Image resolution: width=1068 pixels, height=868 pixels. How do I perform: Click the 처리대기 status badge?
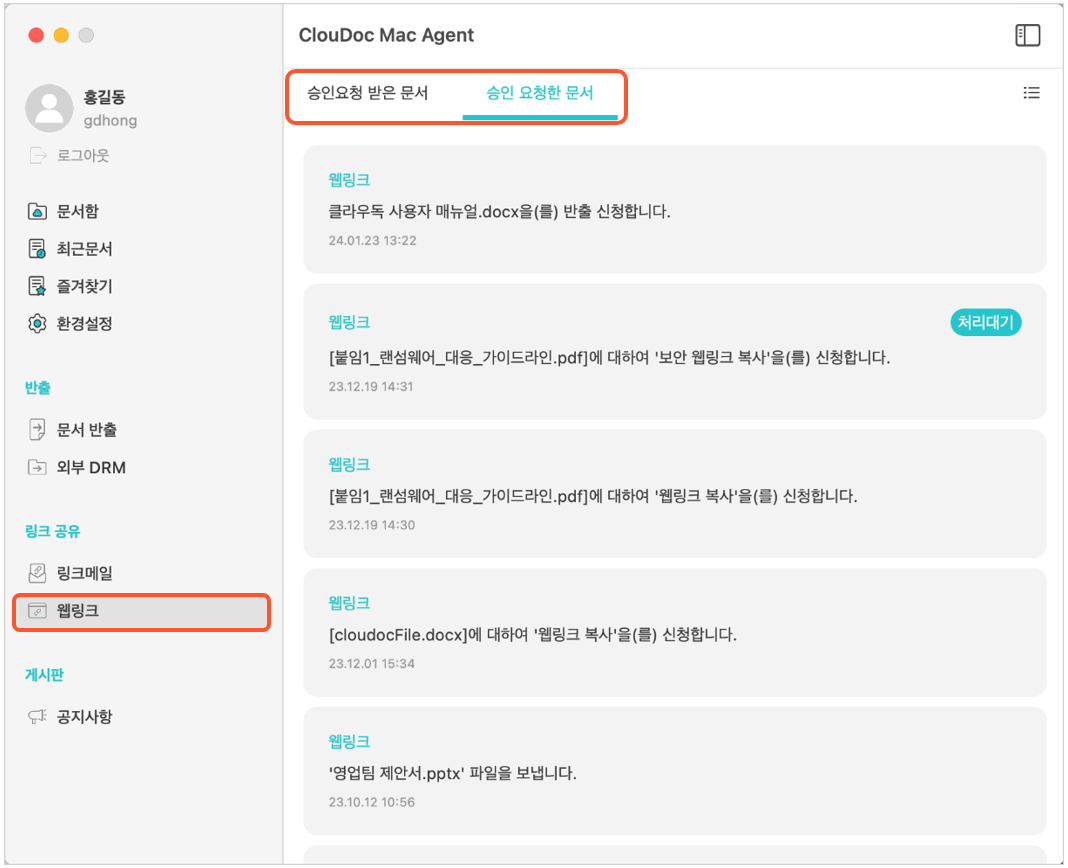tap(986, 322)
